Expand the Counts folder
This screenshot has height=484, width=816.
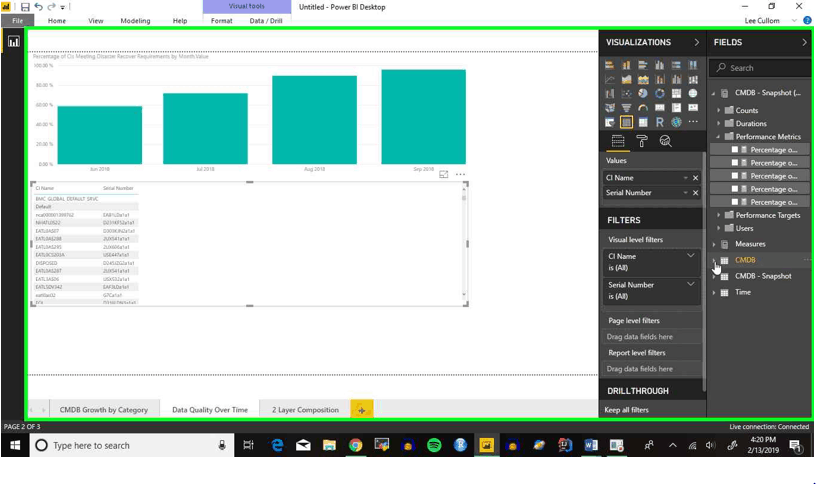(719, 110)
